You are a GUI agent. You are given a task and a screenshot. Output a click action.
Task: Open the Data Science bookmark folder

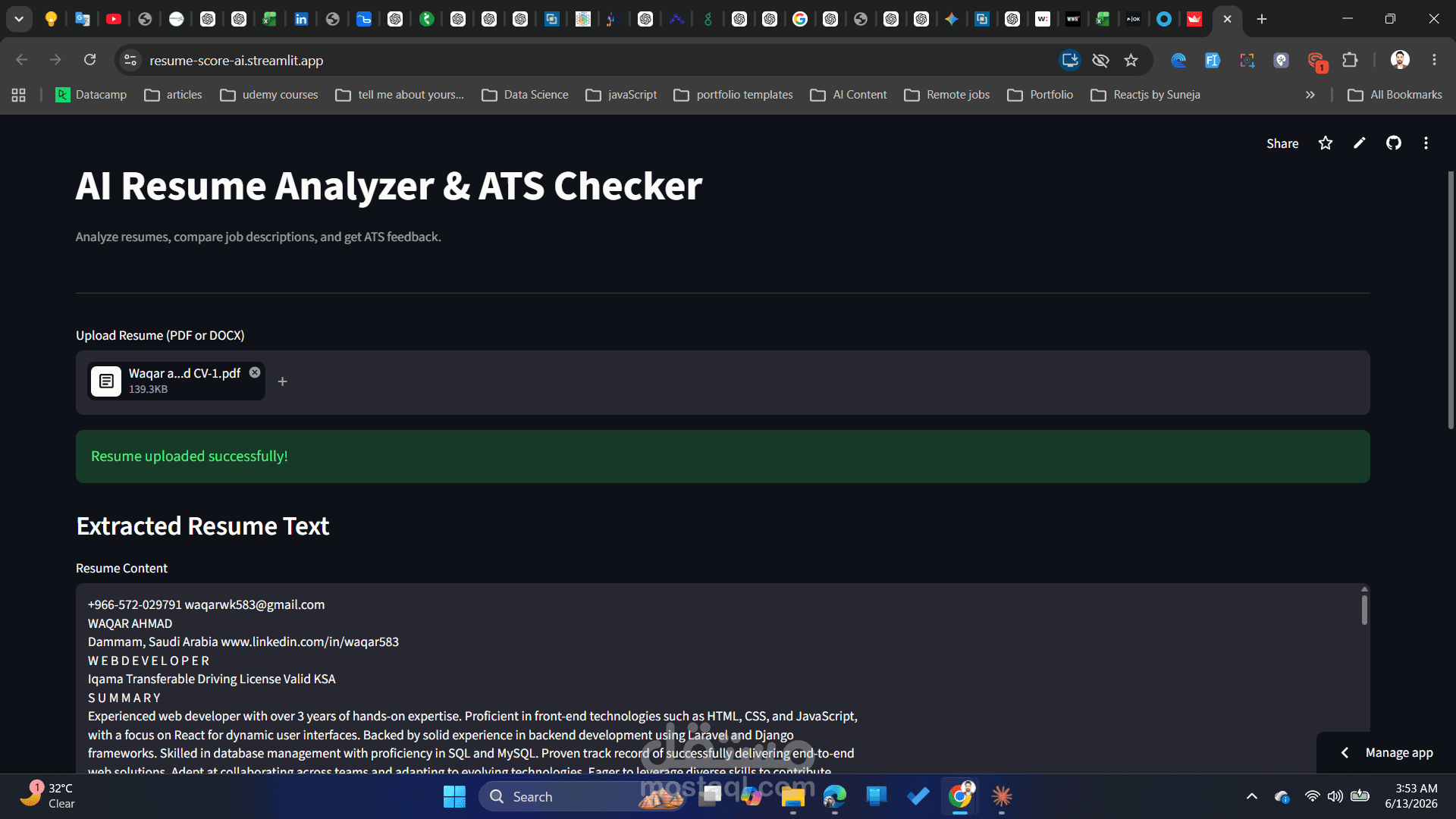point(525,95)
